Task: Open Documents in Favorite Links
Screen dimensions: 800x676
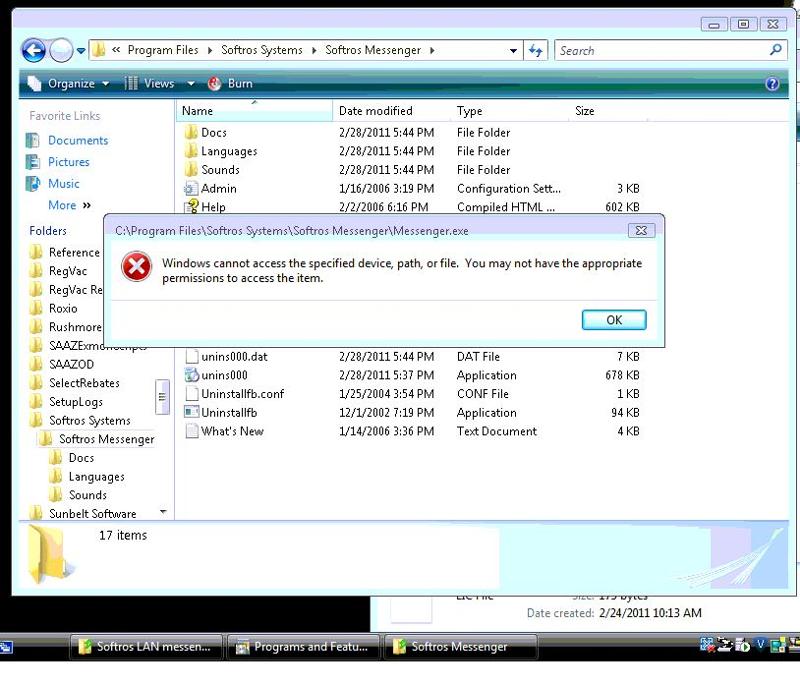Action: 78,140
